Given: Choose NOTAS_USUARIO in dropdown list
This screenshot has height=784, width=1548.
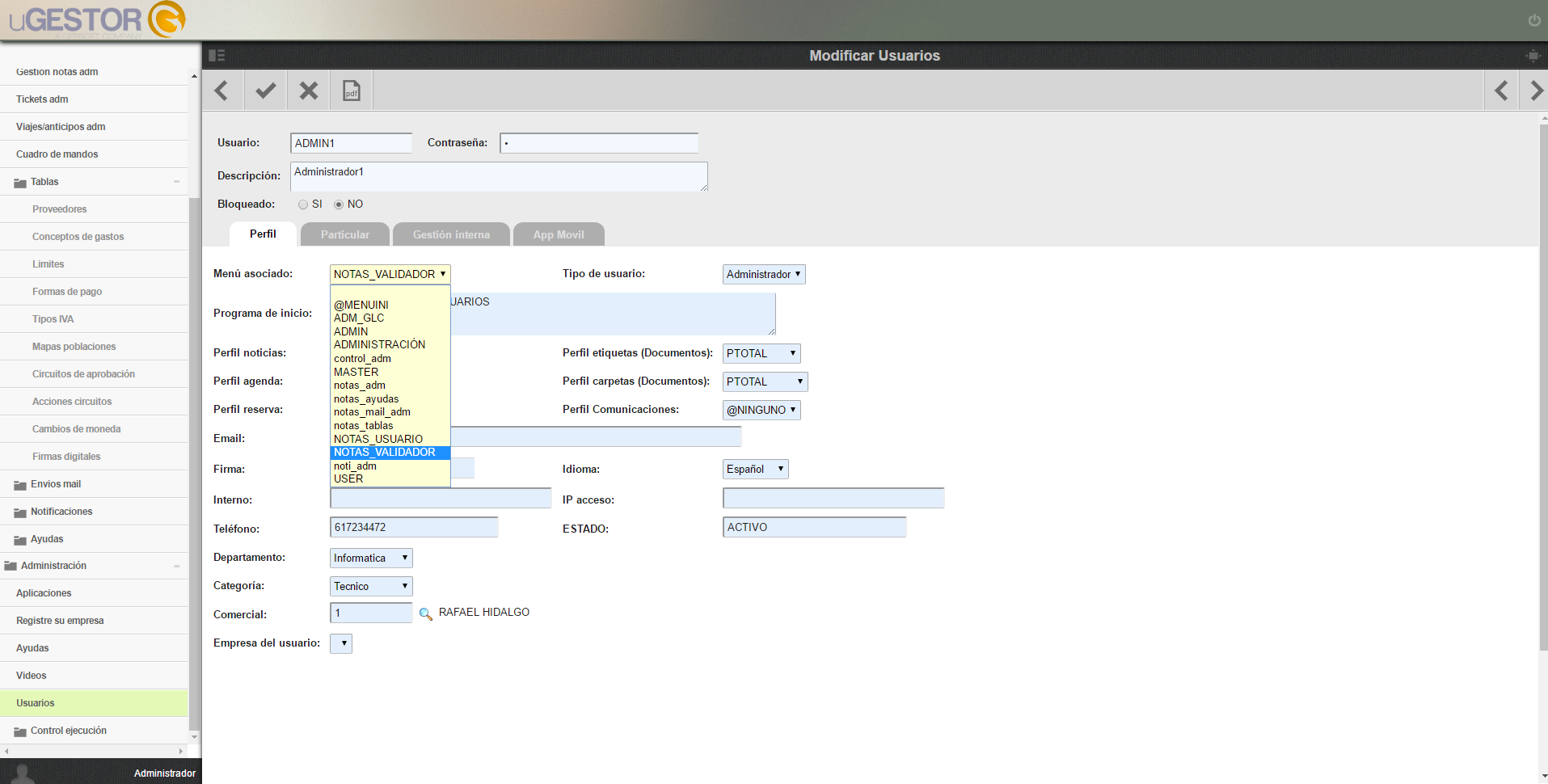Looking at the screenshot, I should [390, 439].
